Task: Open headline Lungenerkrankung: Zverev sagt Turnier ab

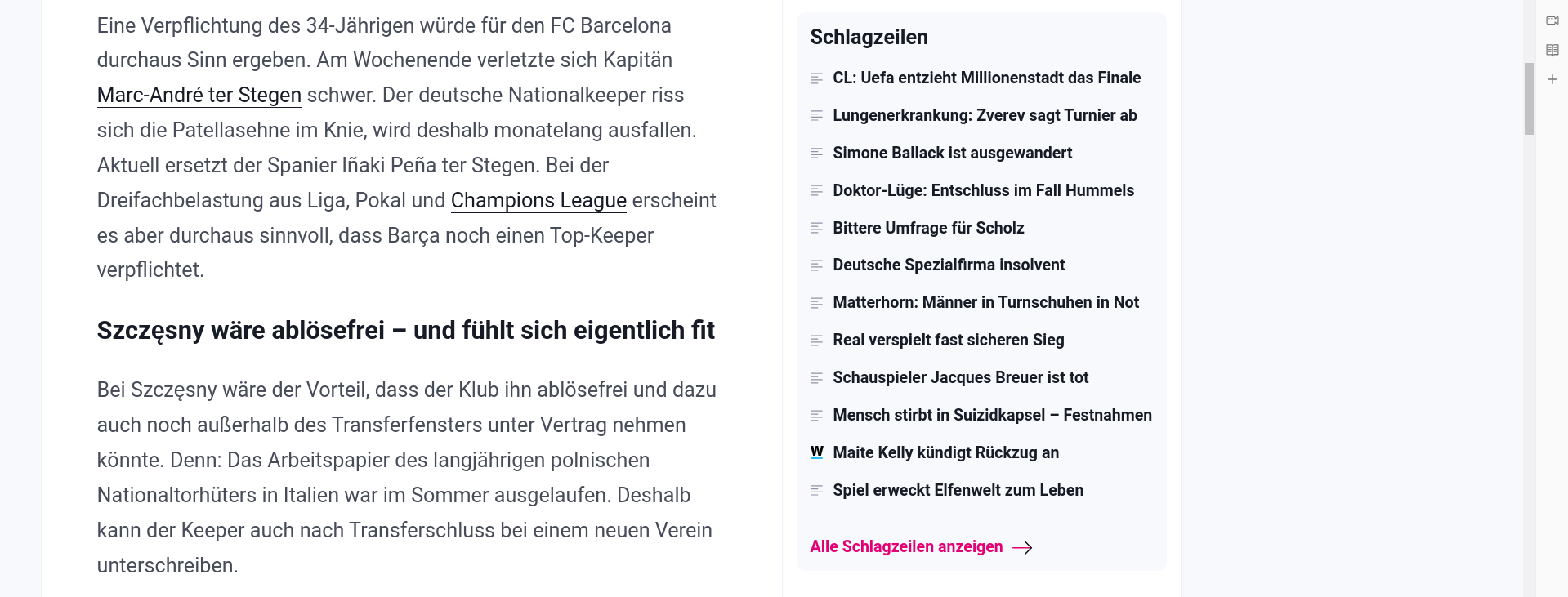Action: 985,115
